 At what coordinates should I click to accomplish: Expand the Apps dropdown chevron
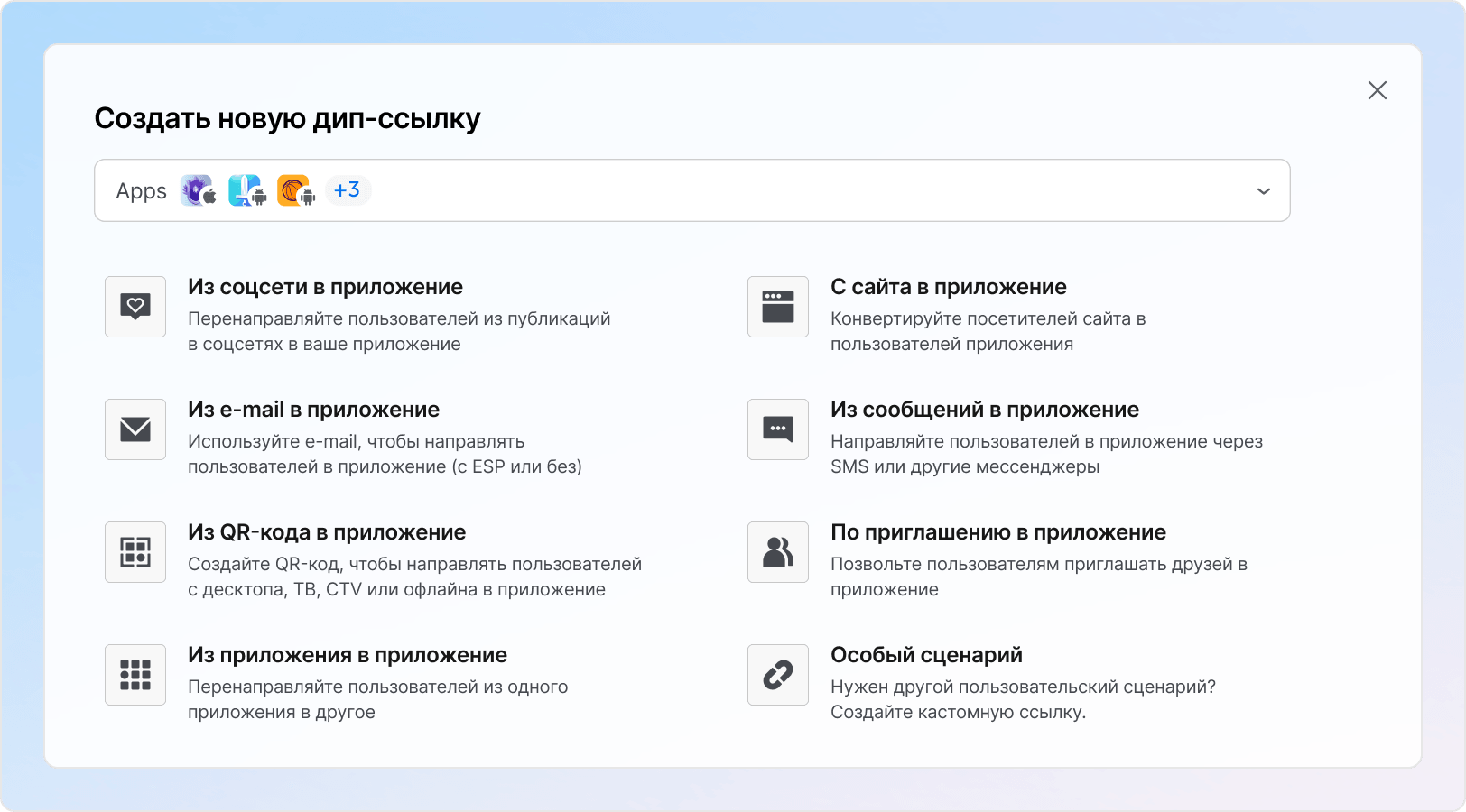pos(1264,191)
